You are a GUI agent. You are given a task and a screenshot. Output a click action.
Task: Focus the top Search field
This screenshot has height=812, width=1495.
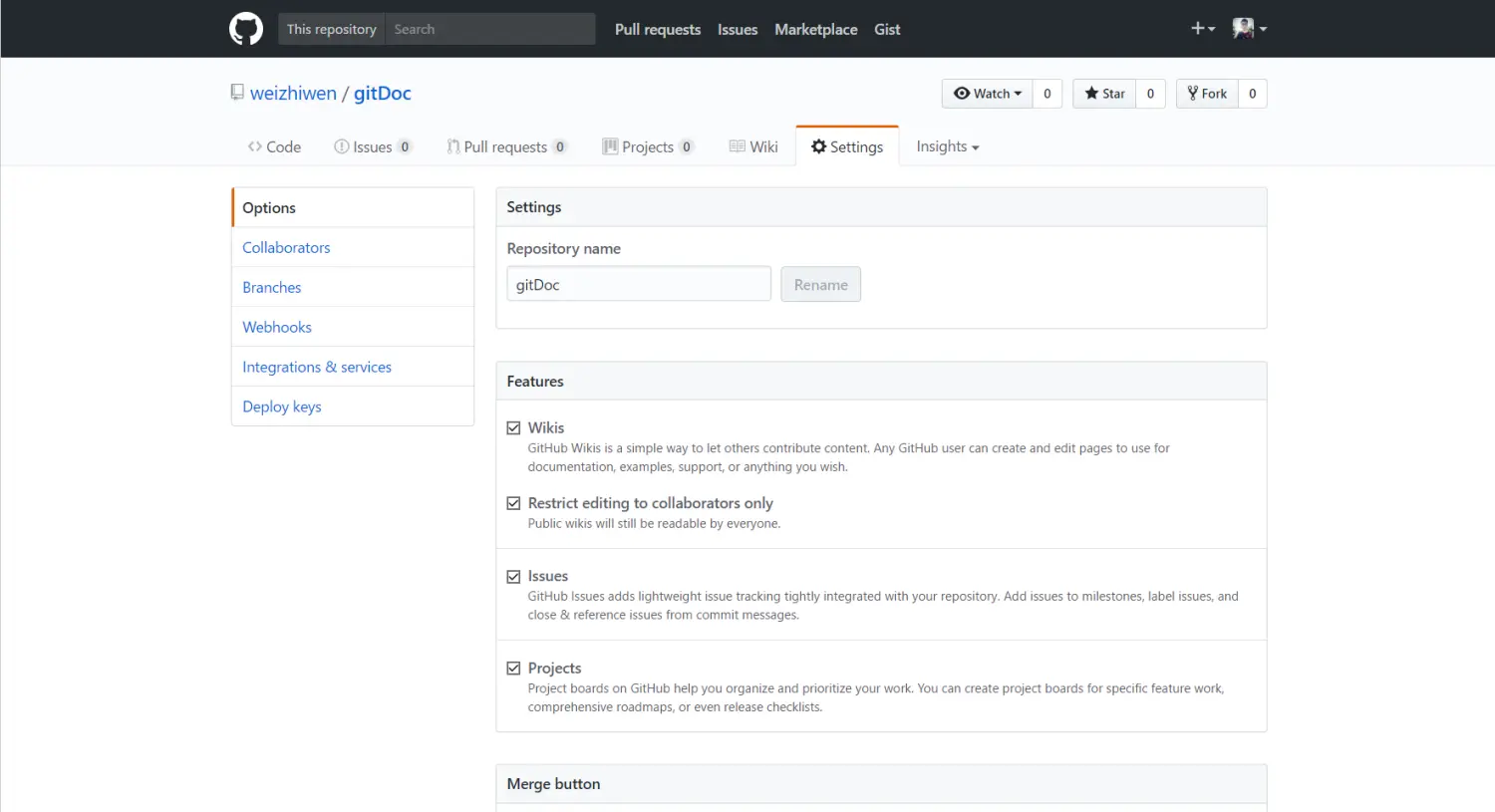pos(489,29)
